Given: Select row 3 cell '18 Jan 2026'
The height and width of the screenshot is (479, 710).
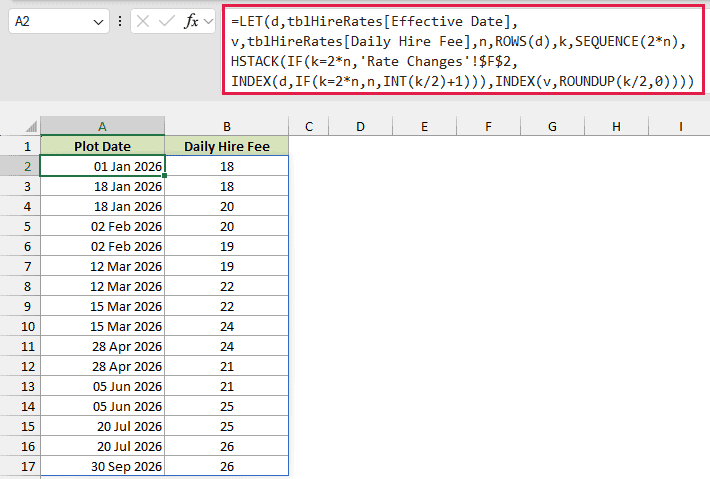Looking at the screenshot, I should (x=102, y=186).
